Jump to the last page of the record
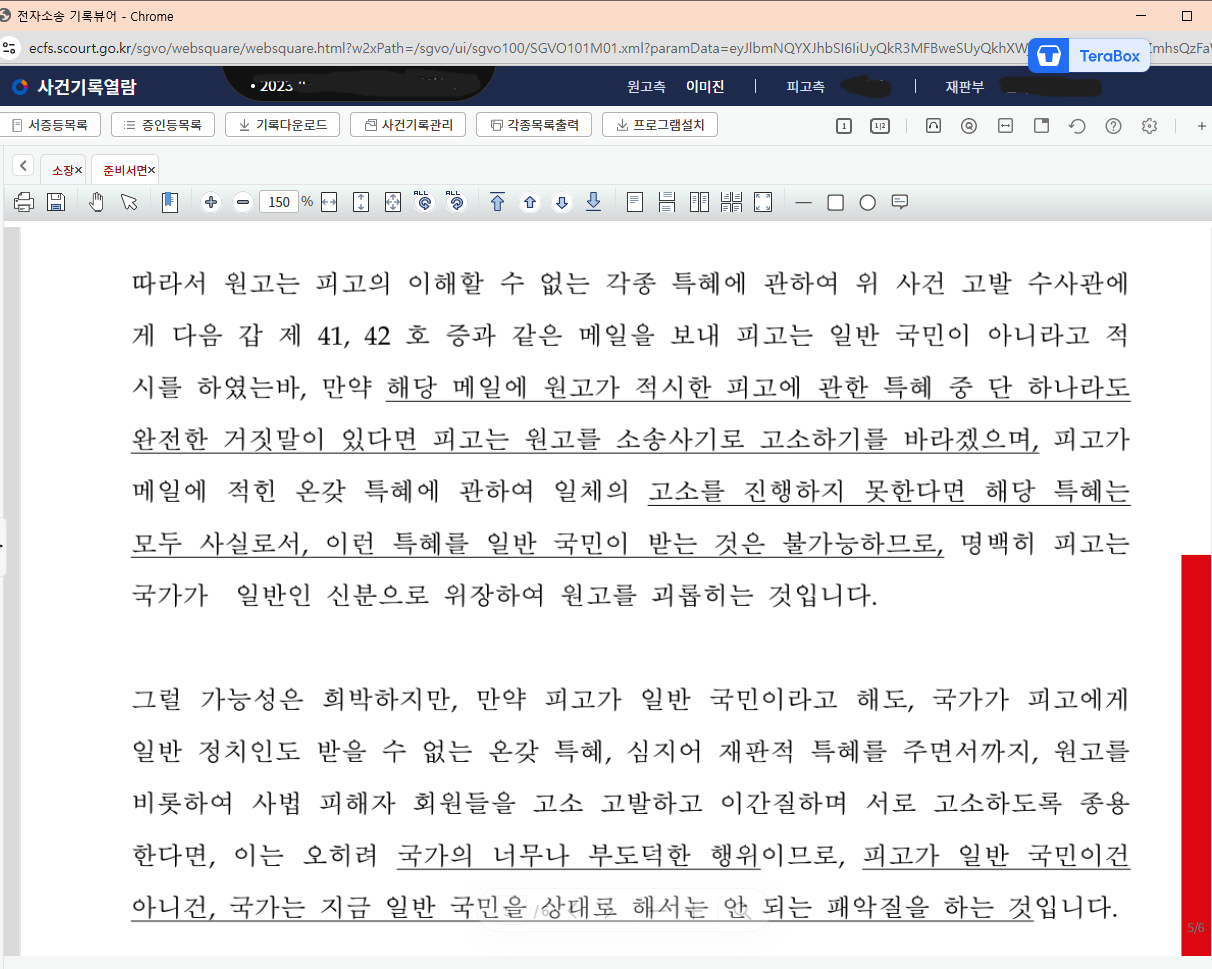The image size is (1212, 969). click(593, 201)
